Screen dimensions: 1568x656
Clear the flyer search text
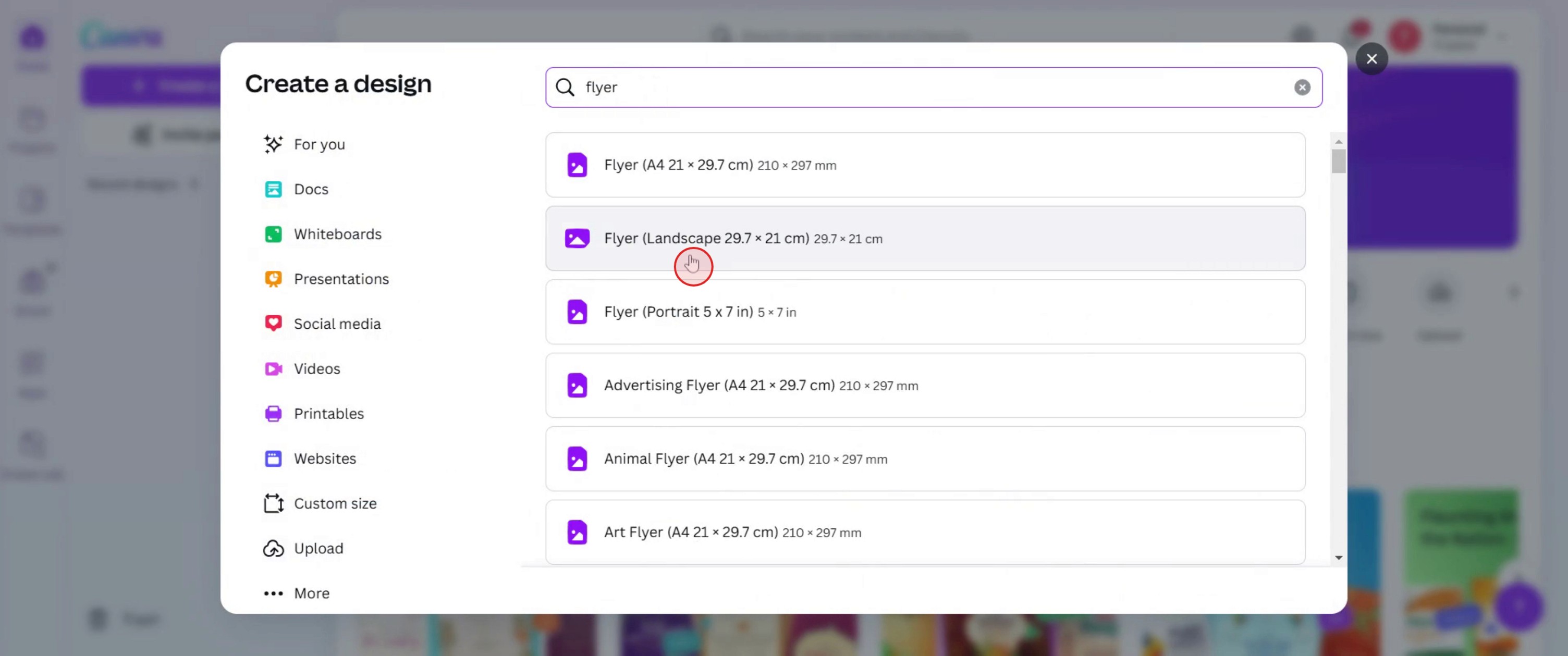click(x=1302, y=87)
